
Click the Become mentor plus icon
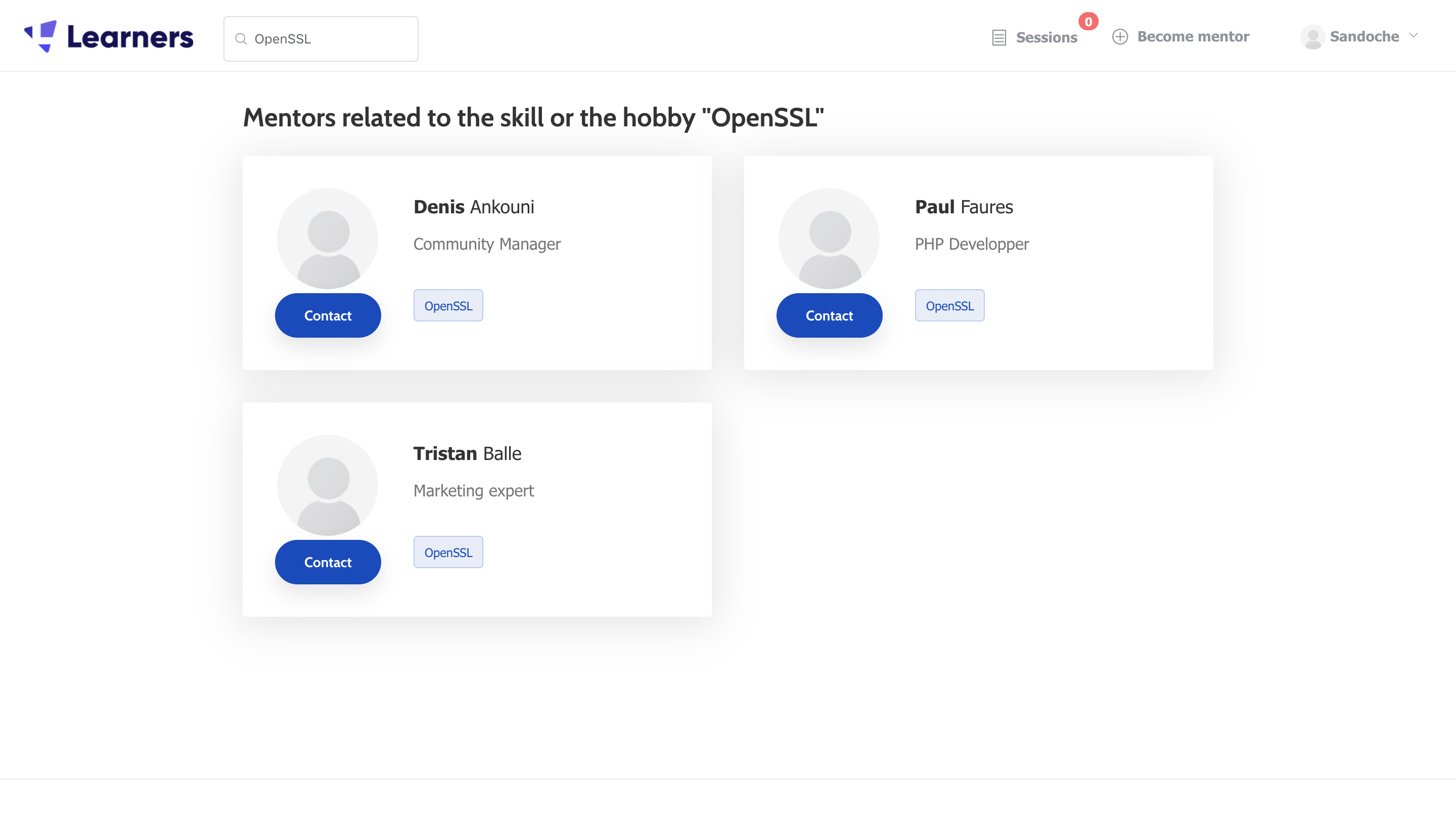1119,36
